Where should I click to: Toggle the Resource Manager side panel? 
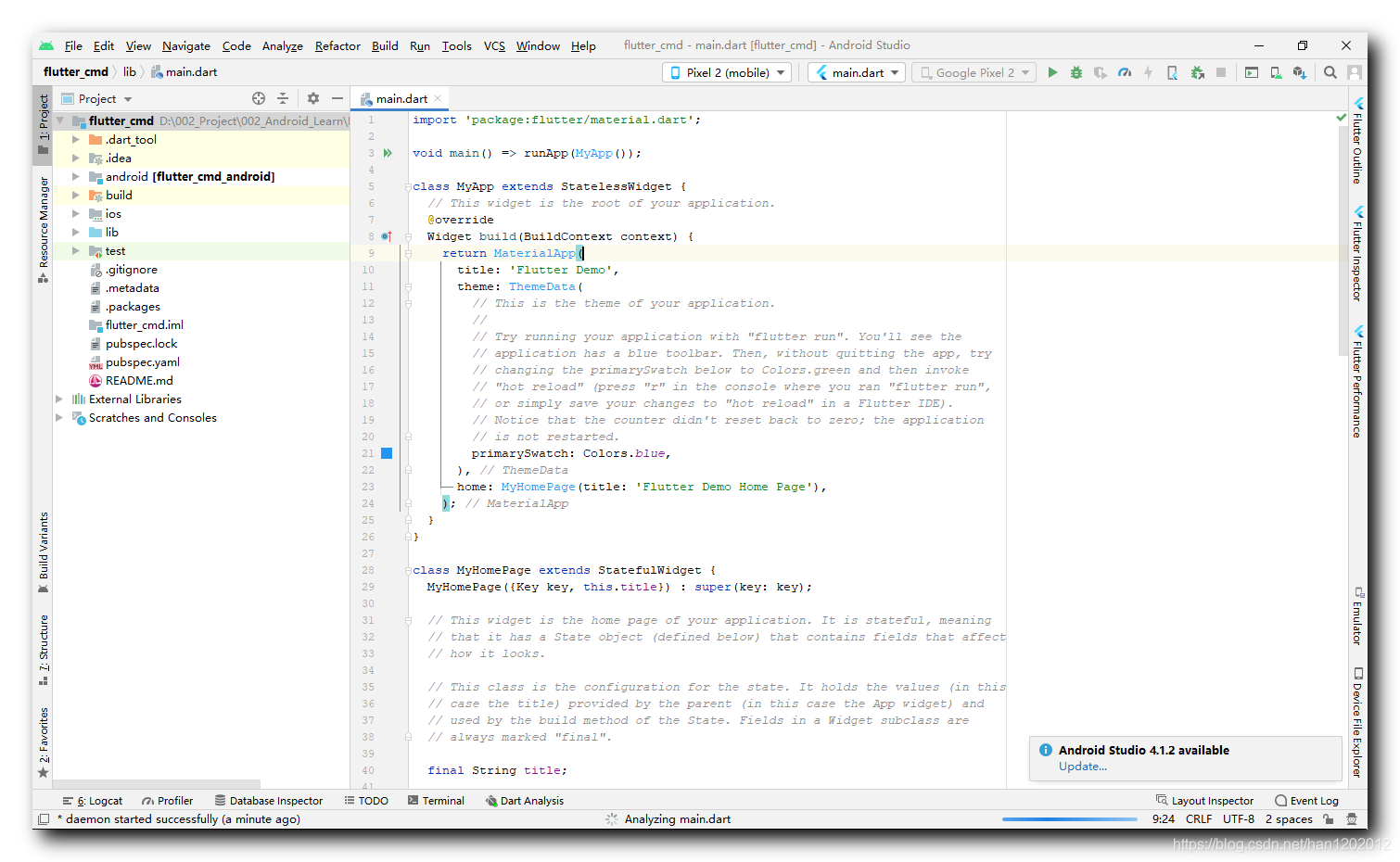pos(43,229)
